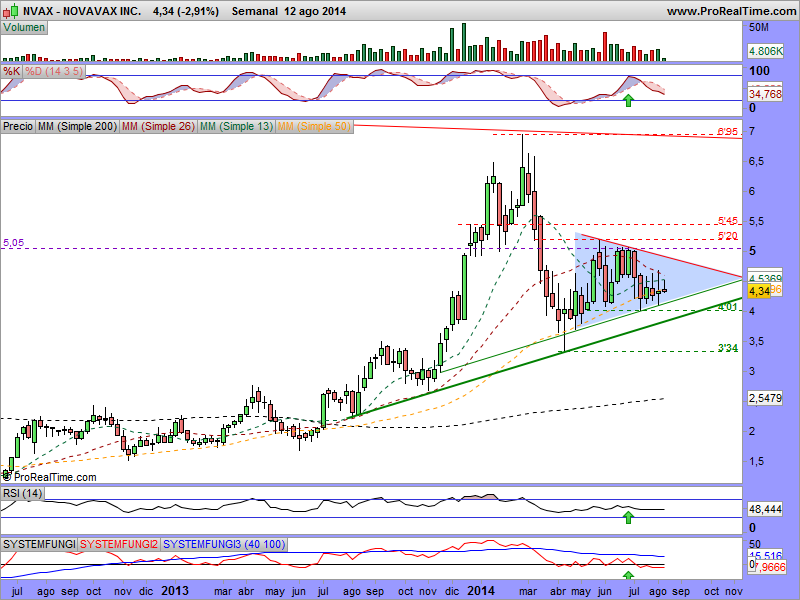This screenshot has width=800, height=600.
Task: Click the 4.806K volume value box
Action: pos(765,51)
